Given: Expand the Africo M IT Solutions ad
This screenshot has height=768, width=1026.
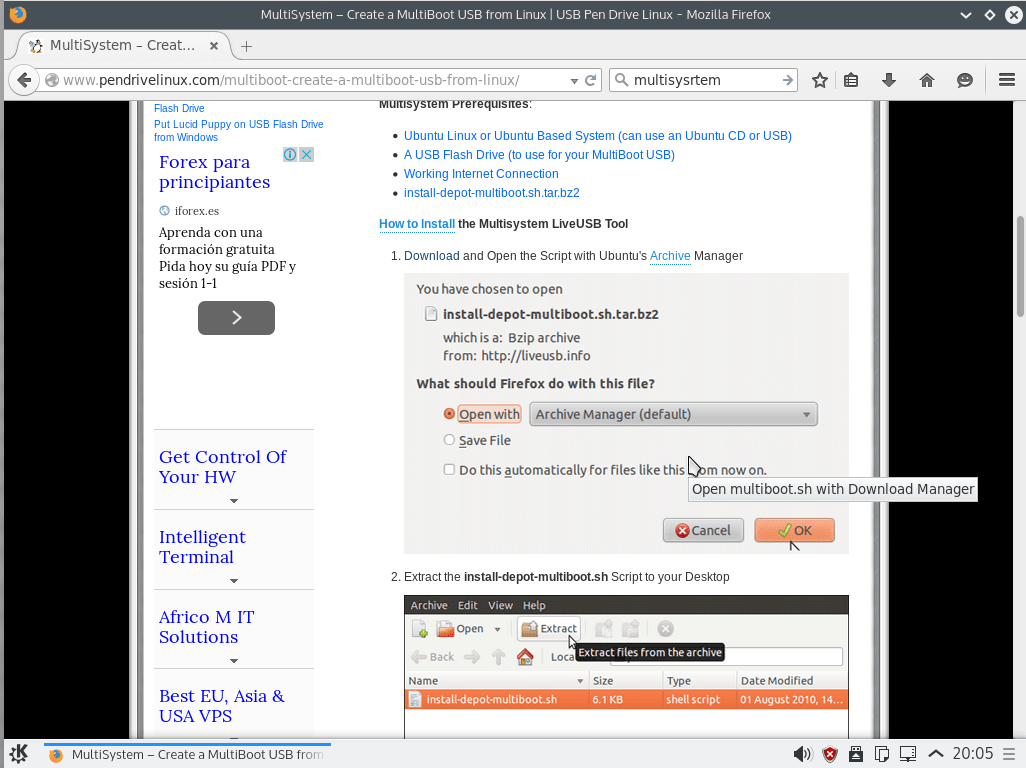Looking at the screenshot, I should click(234, 661).
